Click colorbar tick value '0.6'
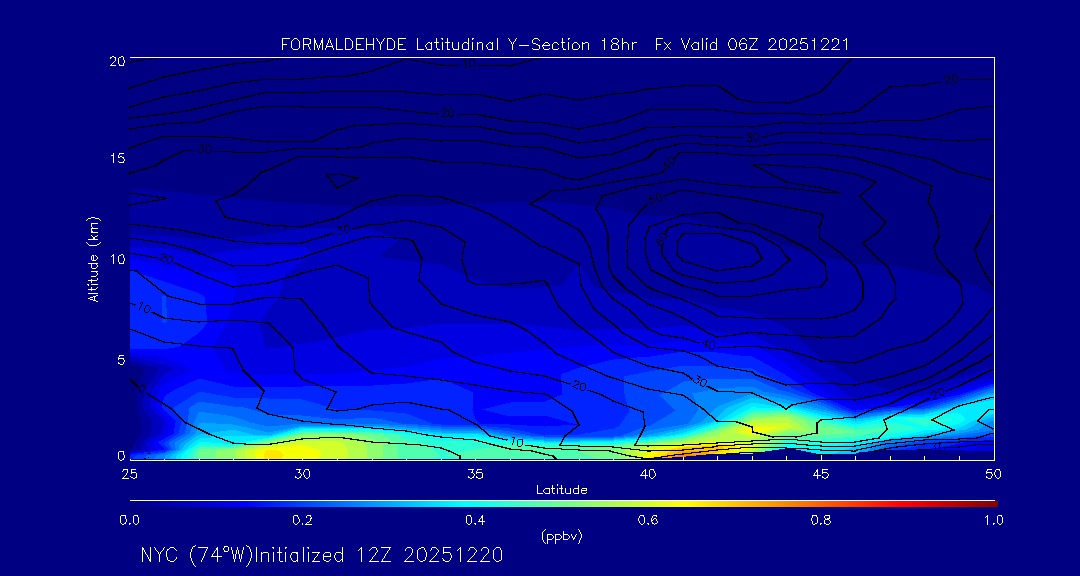 [648, 520]
